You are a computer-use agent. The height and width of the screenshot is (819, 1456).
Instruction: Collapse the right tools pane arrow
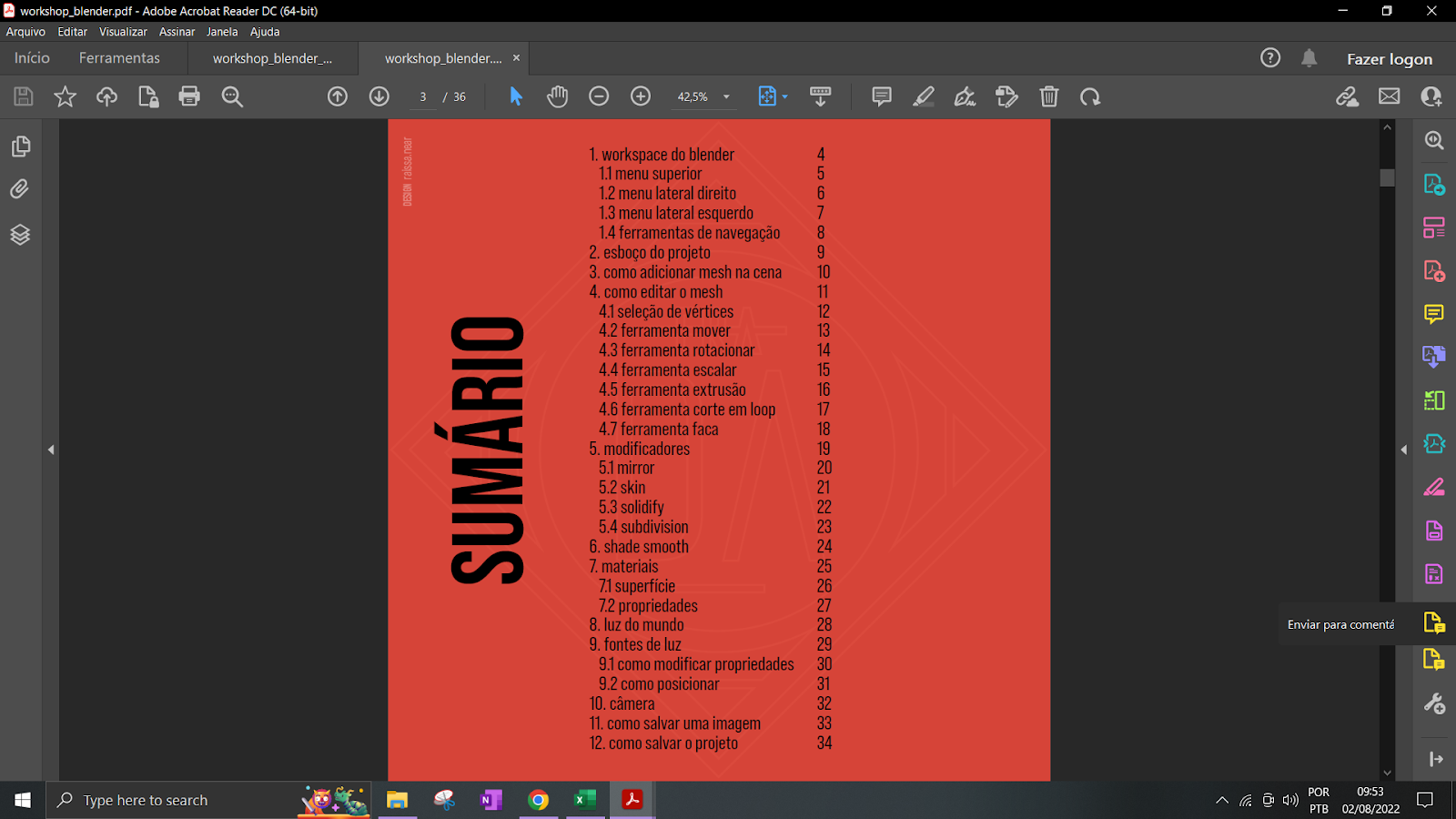click(x=1403, y=450)
